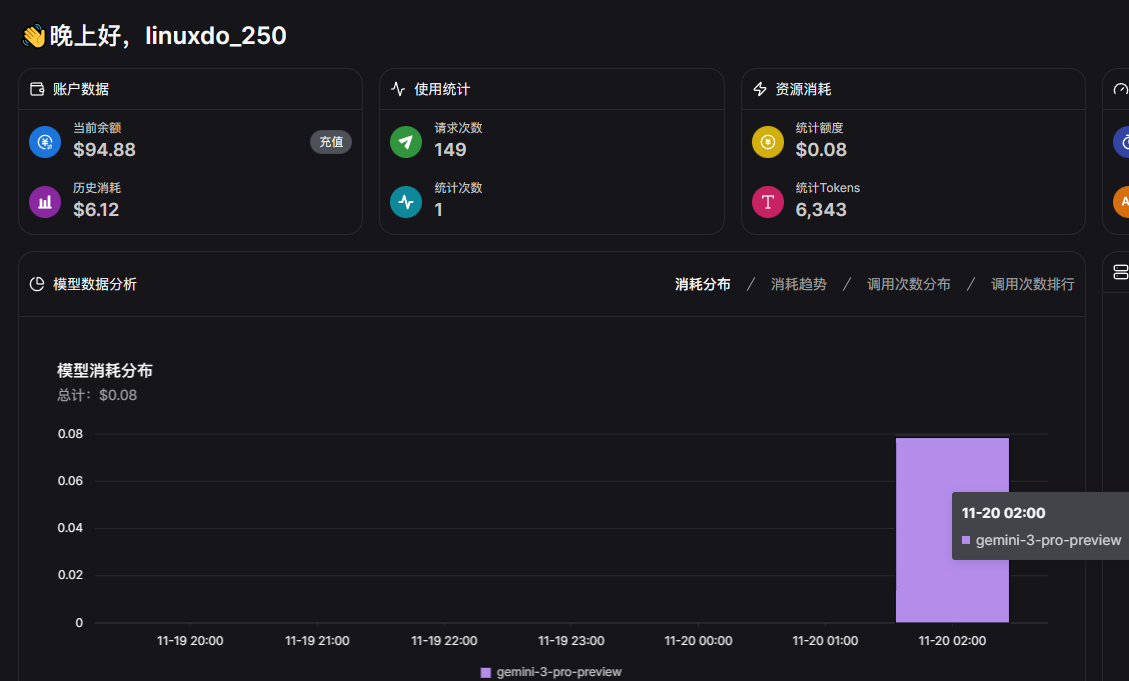The width and height of the screenshot is (1129, 681).
Task: Click the server icon in the right-edge panel
Action: [1120, 272]
